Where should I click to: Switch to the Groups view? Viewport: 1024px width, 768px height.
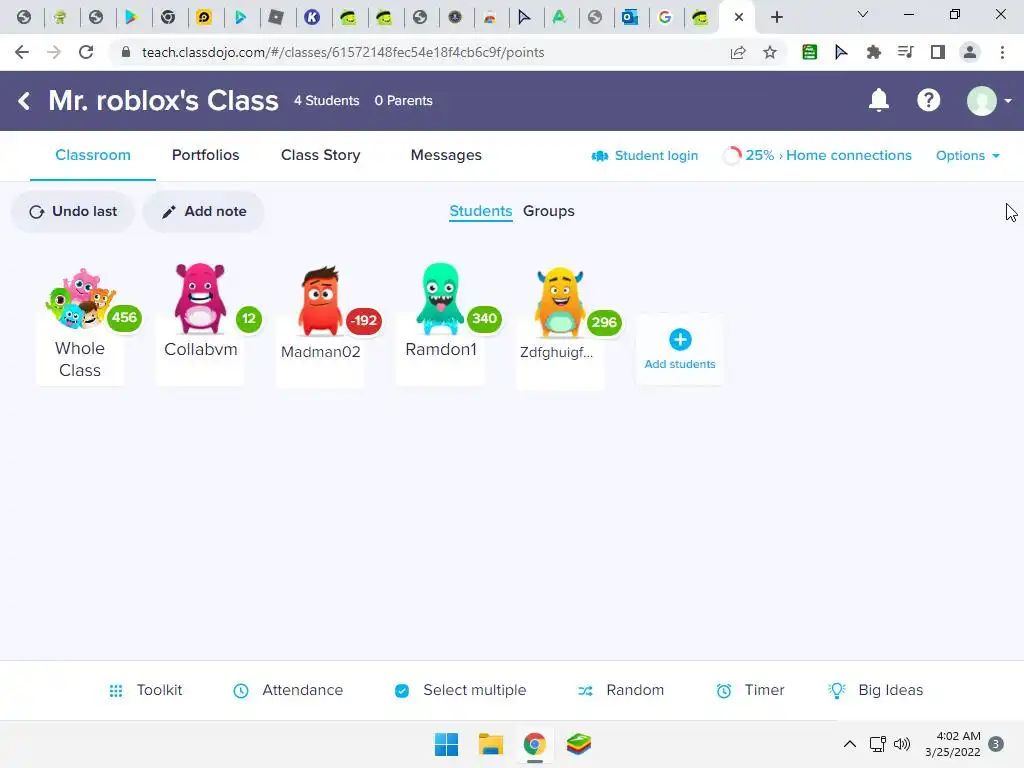pyautogui.click(x=549, y=211)
